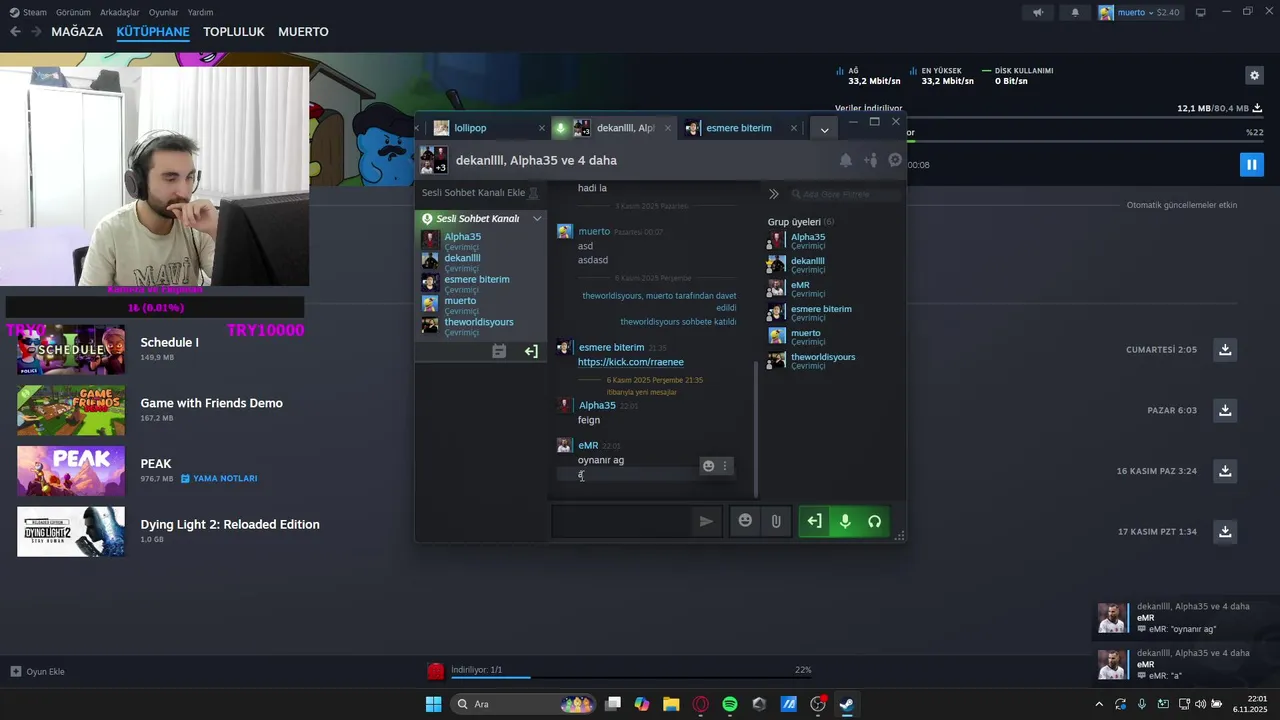
Task: Open emoji picker beside message box
Action: [745, 521]
